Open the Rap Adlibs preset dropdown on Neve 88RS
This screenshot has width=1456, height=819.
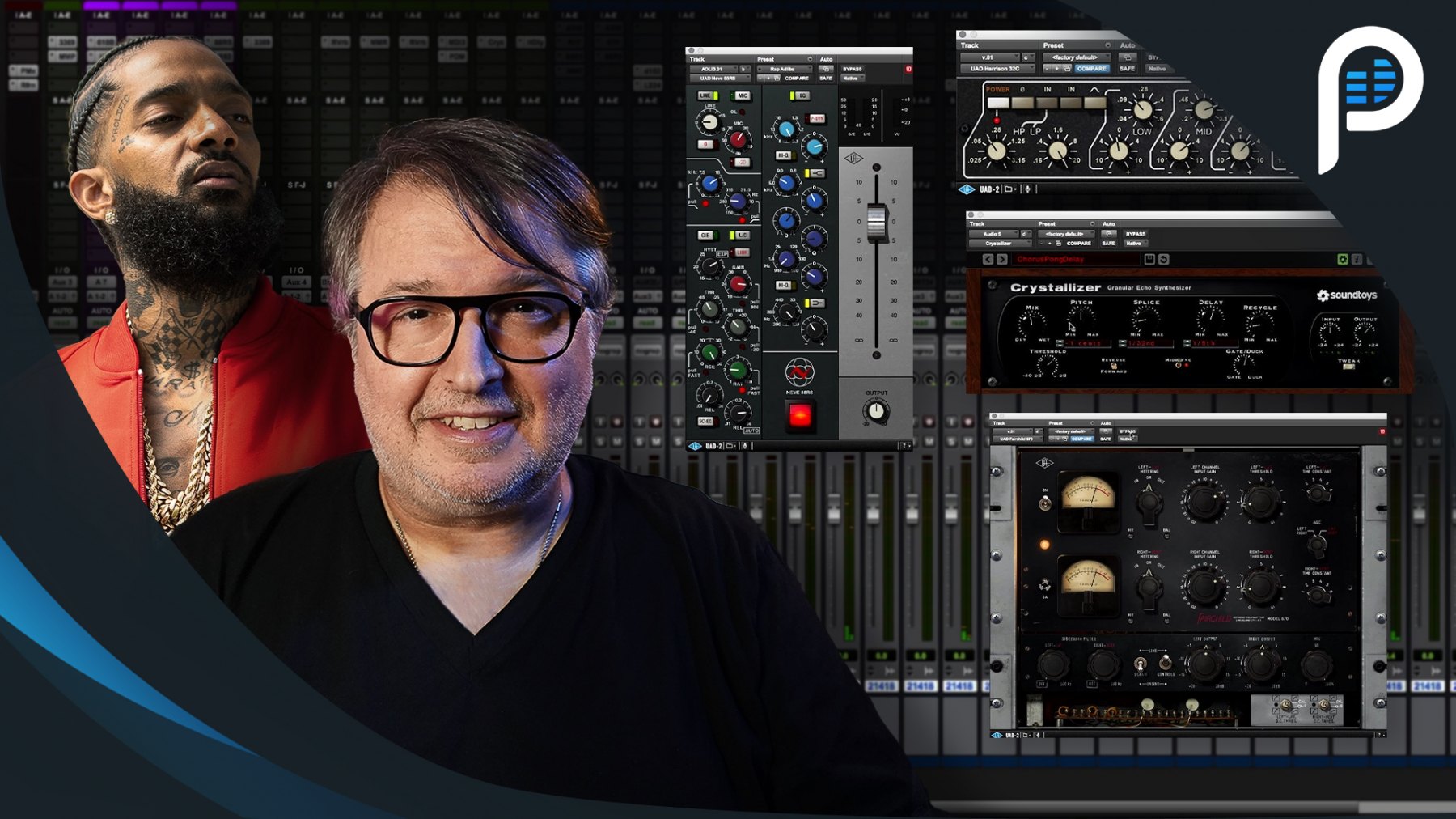(785, 69)
